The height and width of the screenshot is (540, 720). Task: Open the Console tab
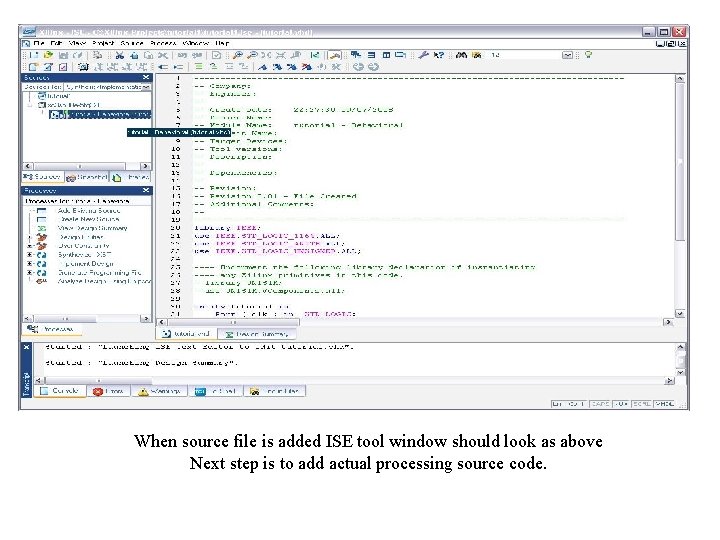[60, 391]
